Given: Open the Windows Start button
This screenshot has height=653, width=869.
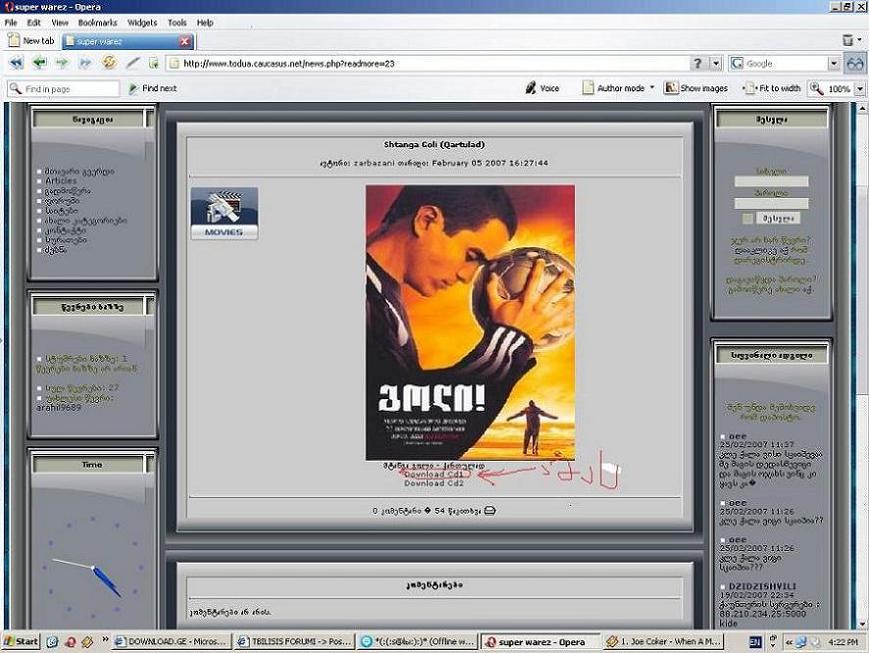Looking at the screenshot, I should click(21, 641).
